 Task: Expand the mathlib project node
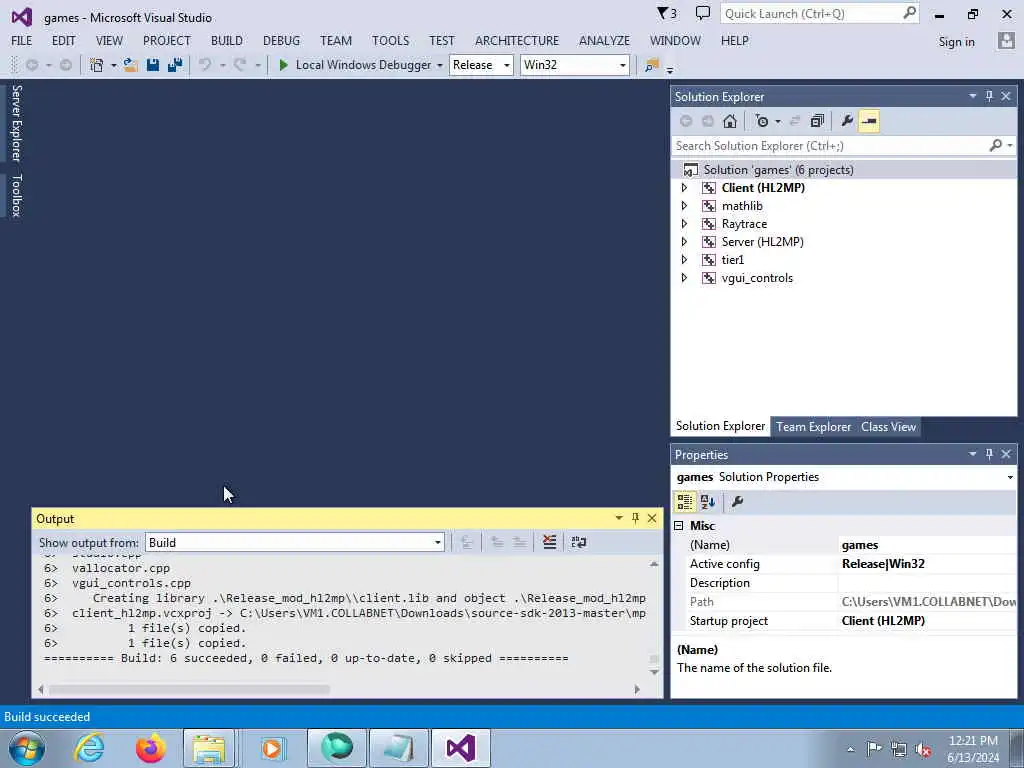click(x=684, y=206)
